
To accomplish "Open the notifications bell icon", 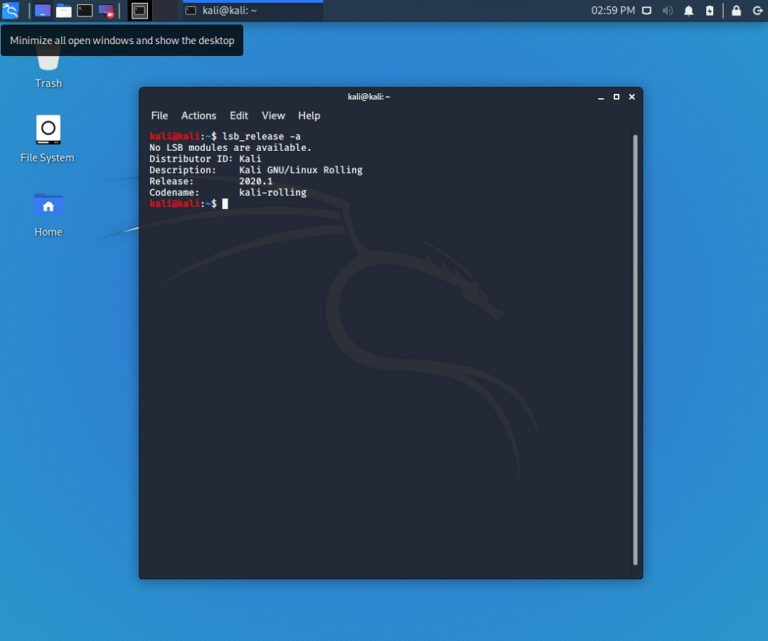I will (x=689, y=10).
